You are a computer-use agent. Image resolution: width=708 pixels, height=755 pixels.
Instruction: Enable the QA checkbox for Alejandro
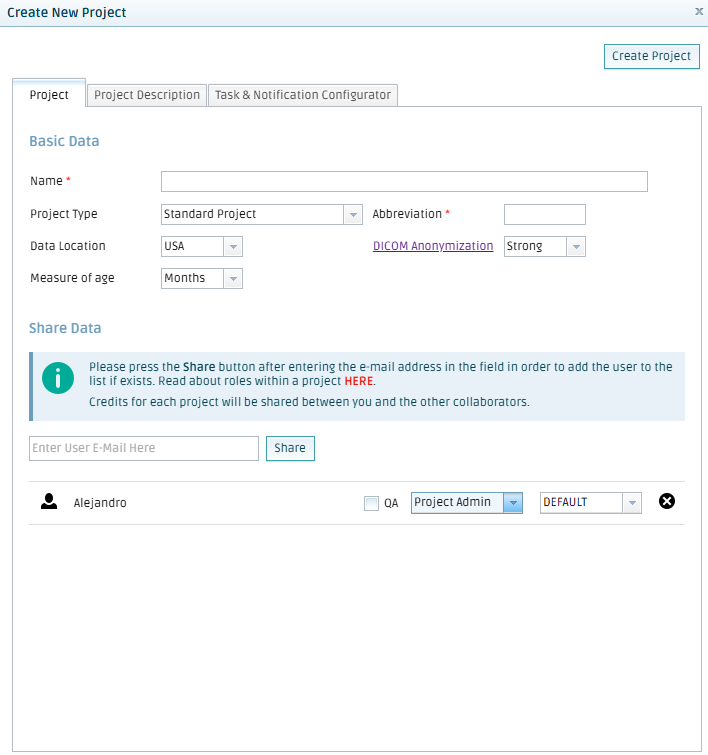click(x=371, y=503)
